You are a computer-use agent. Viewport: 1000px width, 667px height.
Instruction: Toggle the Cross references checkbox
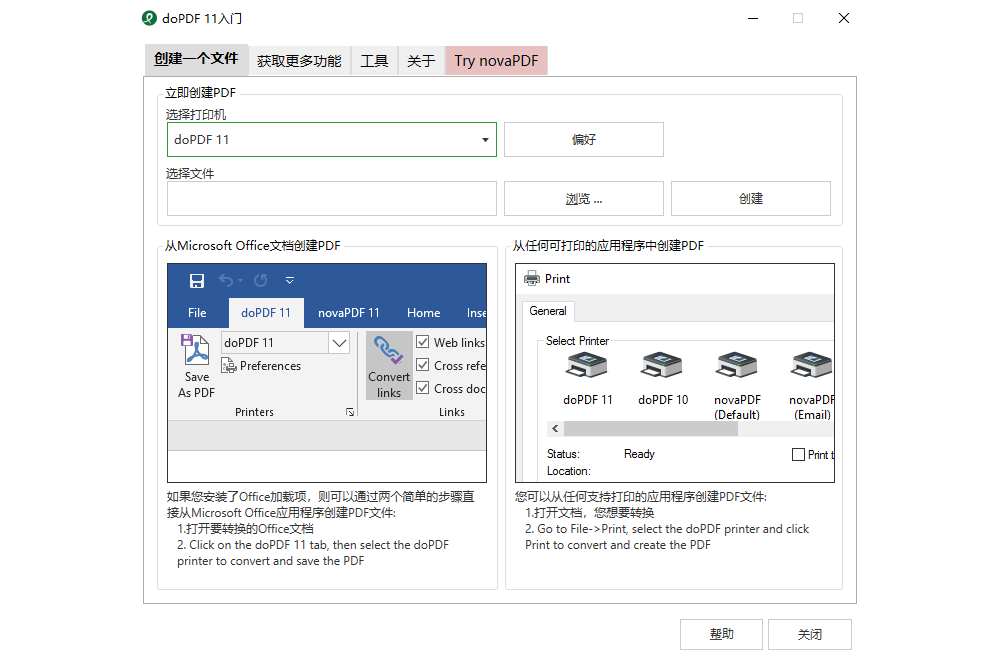(424, 365)
